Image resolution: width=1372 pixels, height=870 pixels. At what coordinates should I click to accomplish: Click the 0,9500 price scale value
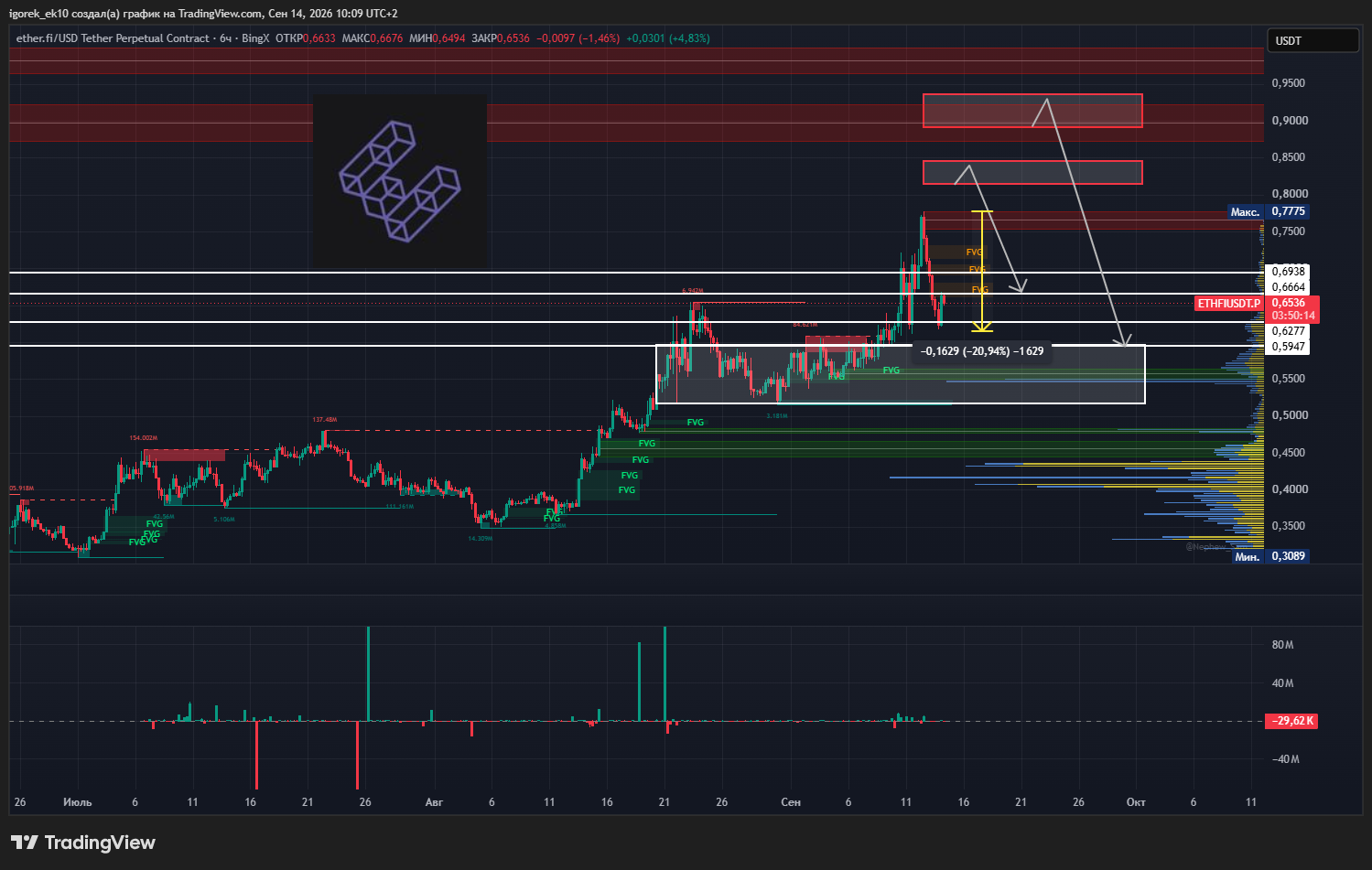[x=1289, y=83]
